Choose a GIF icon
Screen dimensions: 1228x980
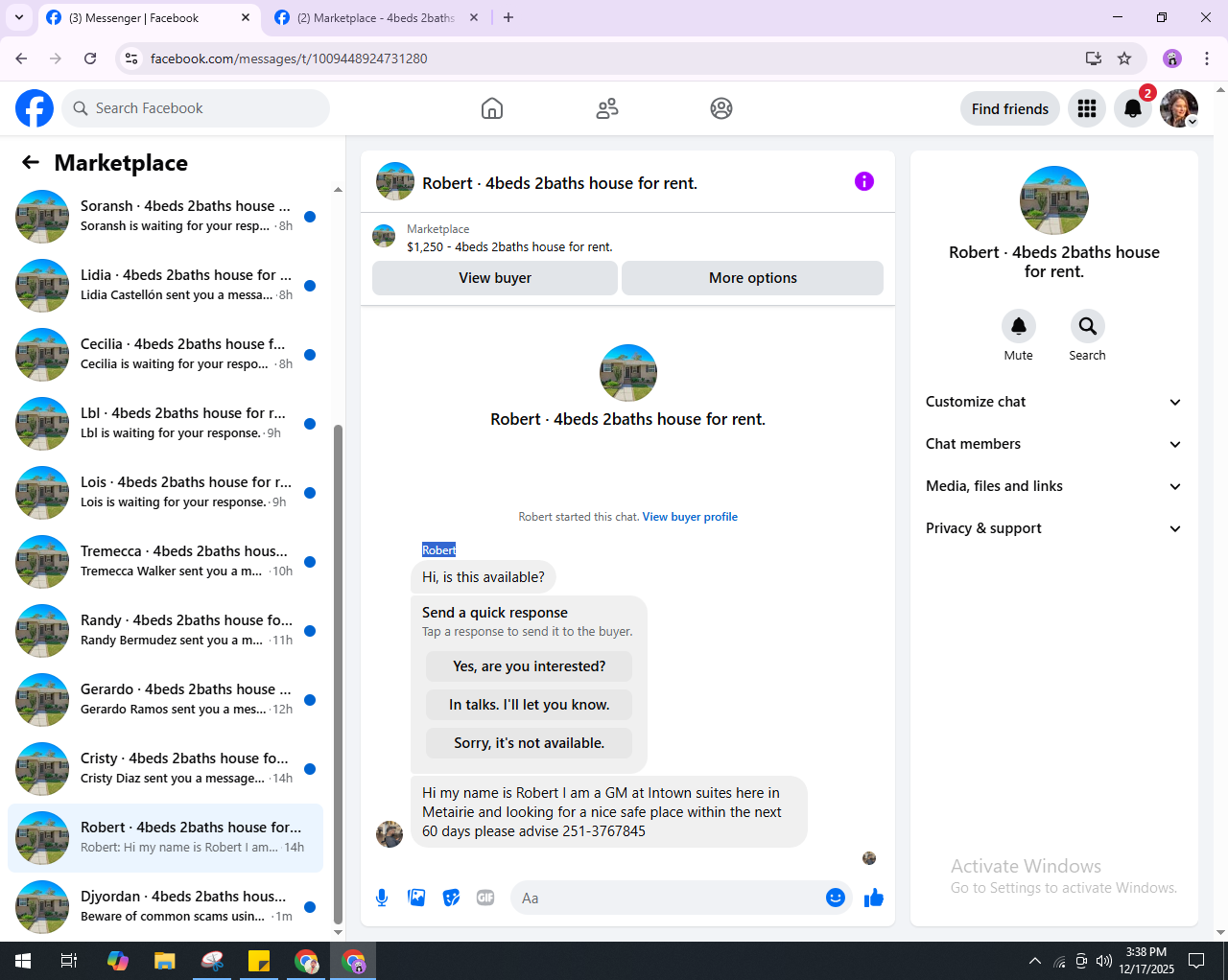pos(485,898)
